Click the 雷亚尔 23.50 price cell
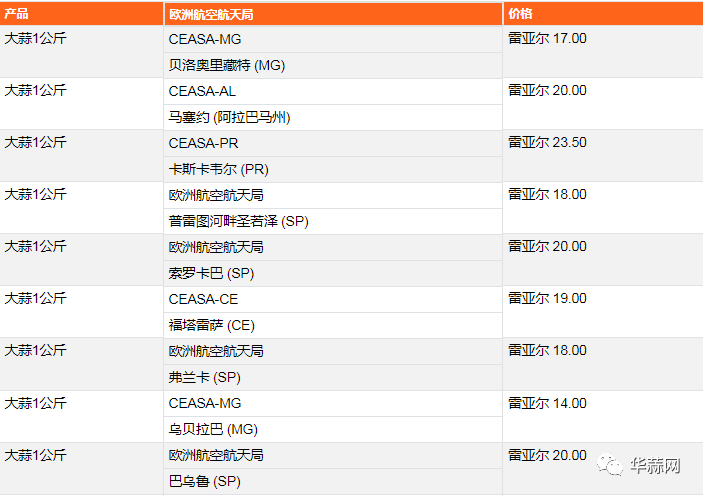Image resolution: width=703 pixels, height=496 pixels. coord(603,156)
